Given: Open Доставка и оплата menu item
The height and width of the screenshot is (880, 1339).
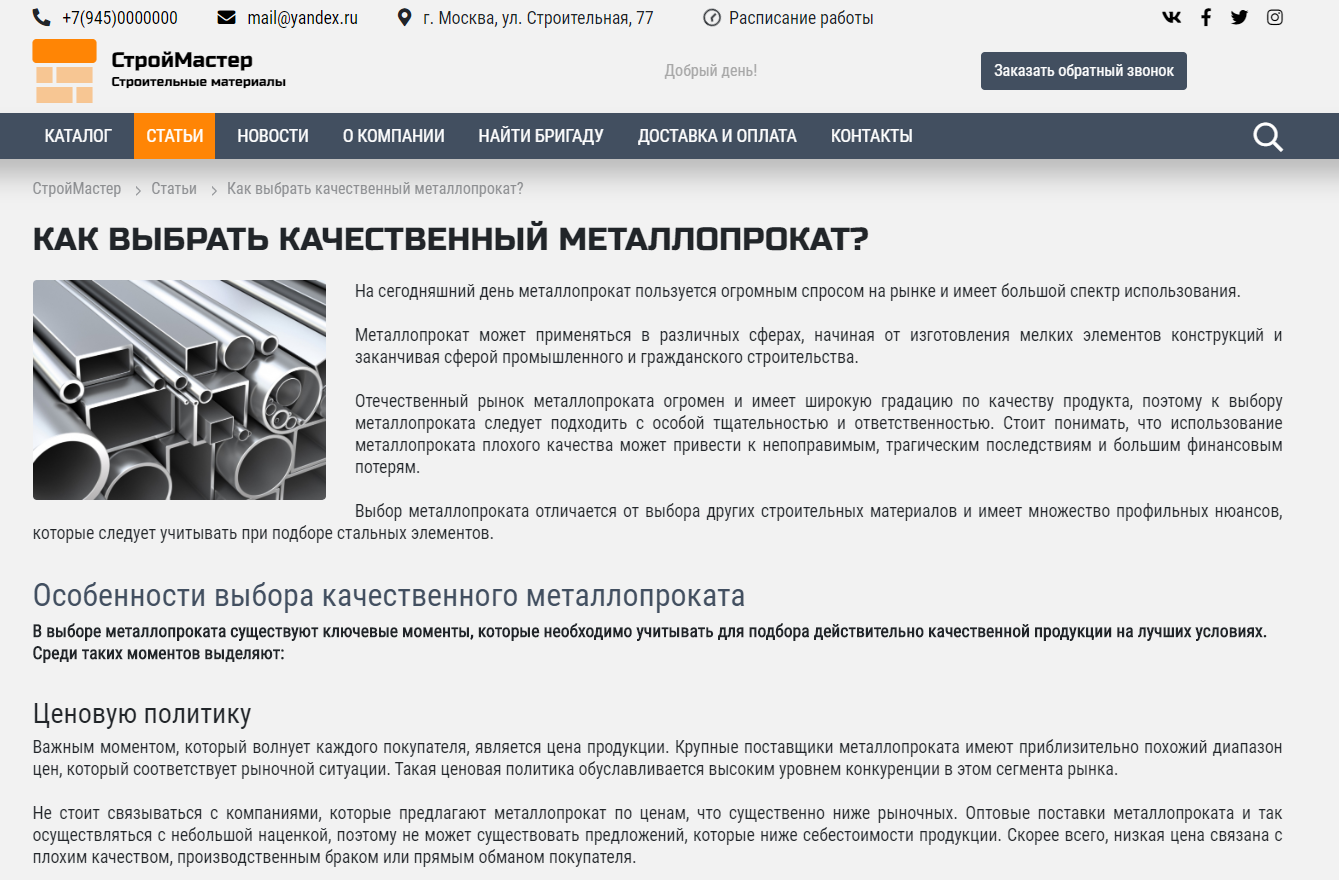Looking at the screenshot, I should 717,136.
